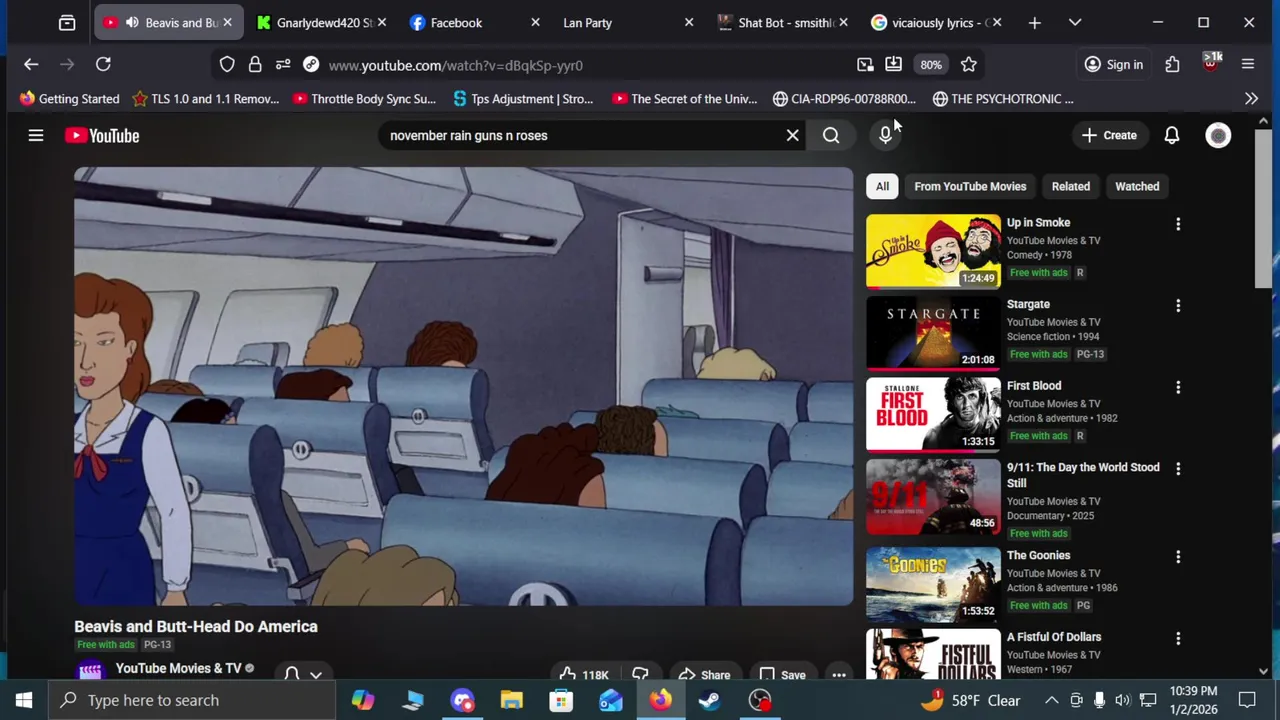
Task: Change the 80% zoom level indicator
Action: pos(931,65)
